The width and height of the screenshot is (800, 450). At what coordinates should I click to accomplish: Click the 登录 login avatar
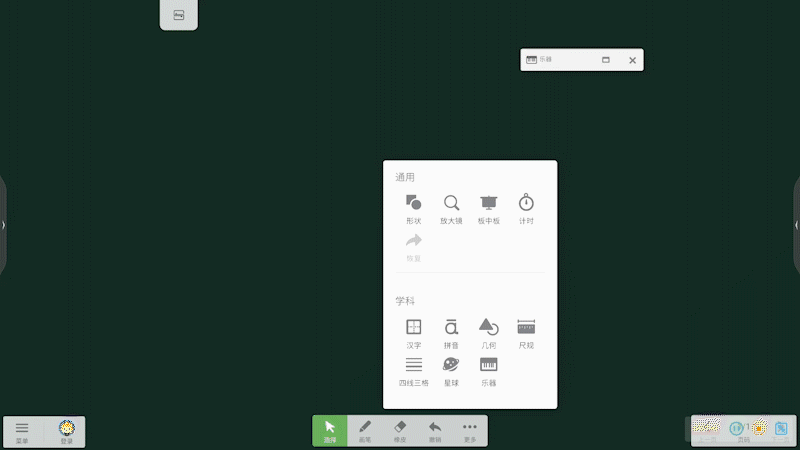click(x=66, y=431)
